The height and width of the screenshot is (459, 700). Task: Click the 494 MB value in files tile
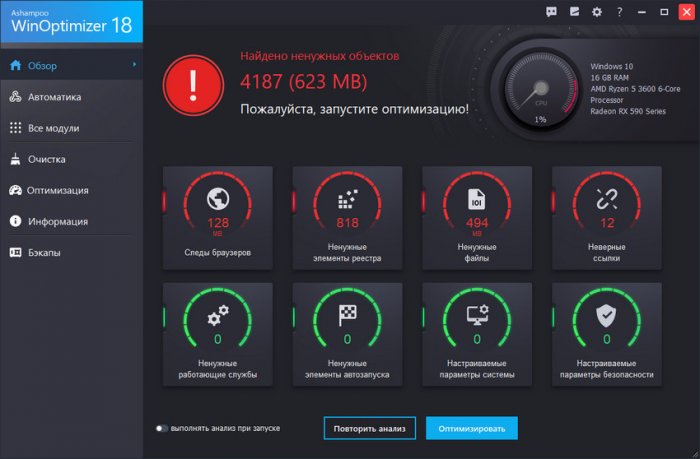(477, 225)
